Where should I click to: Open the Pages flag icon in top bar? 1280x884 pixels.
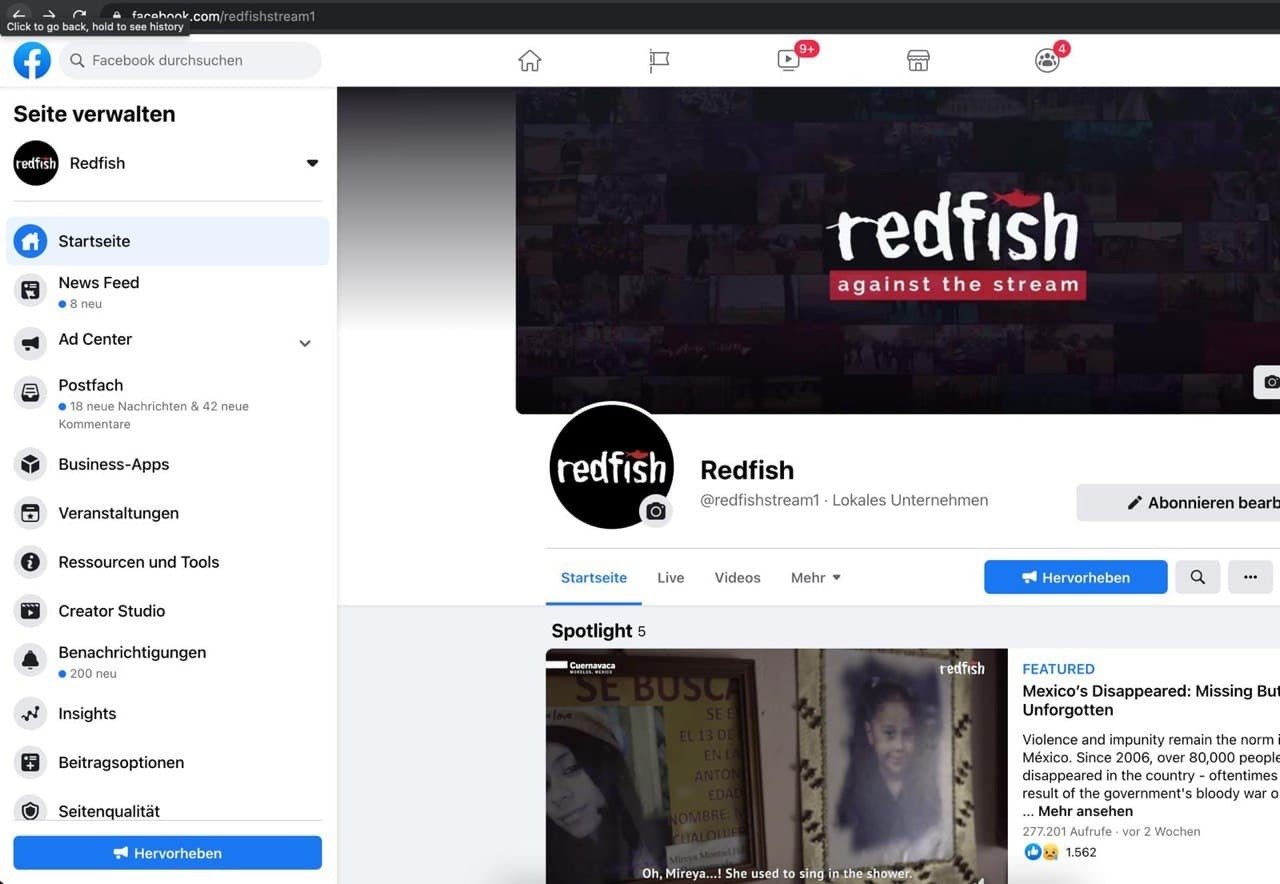tap(659, 61)
